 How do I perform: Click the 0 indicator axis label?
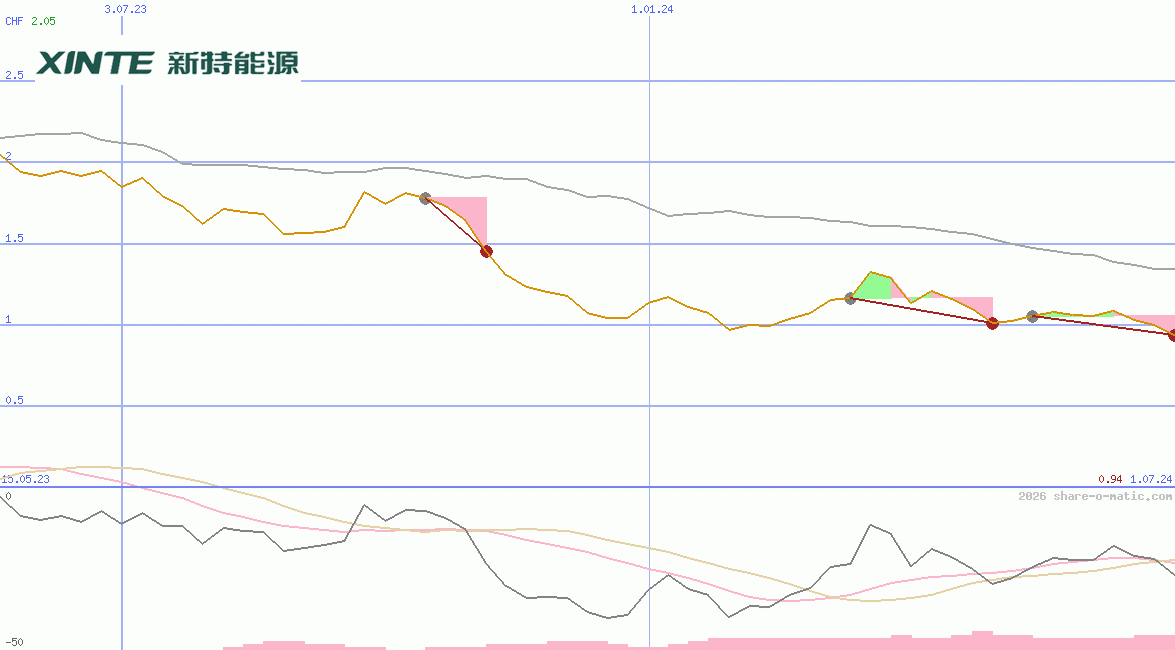coord(8,496)
